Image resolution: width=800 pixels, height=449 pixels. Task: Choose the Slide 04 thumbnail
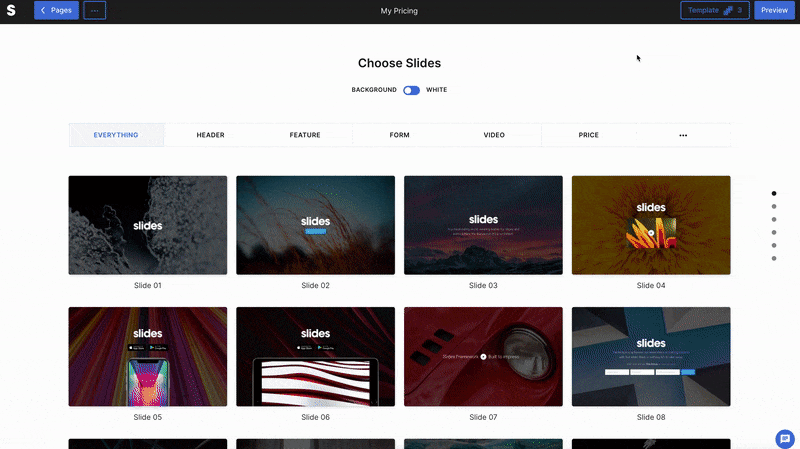tap(651, 225)
